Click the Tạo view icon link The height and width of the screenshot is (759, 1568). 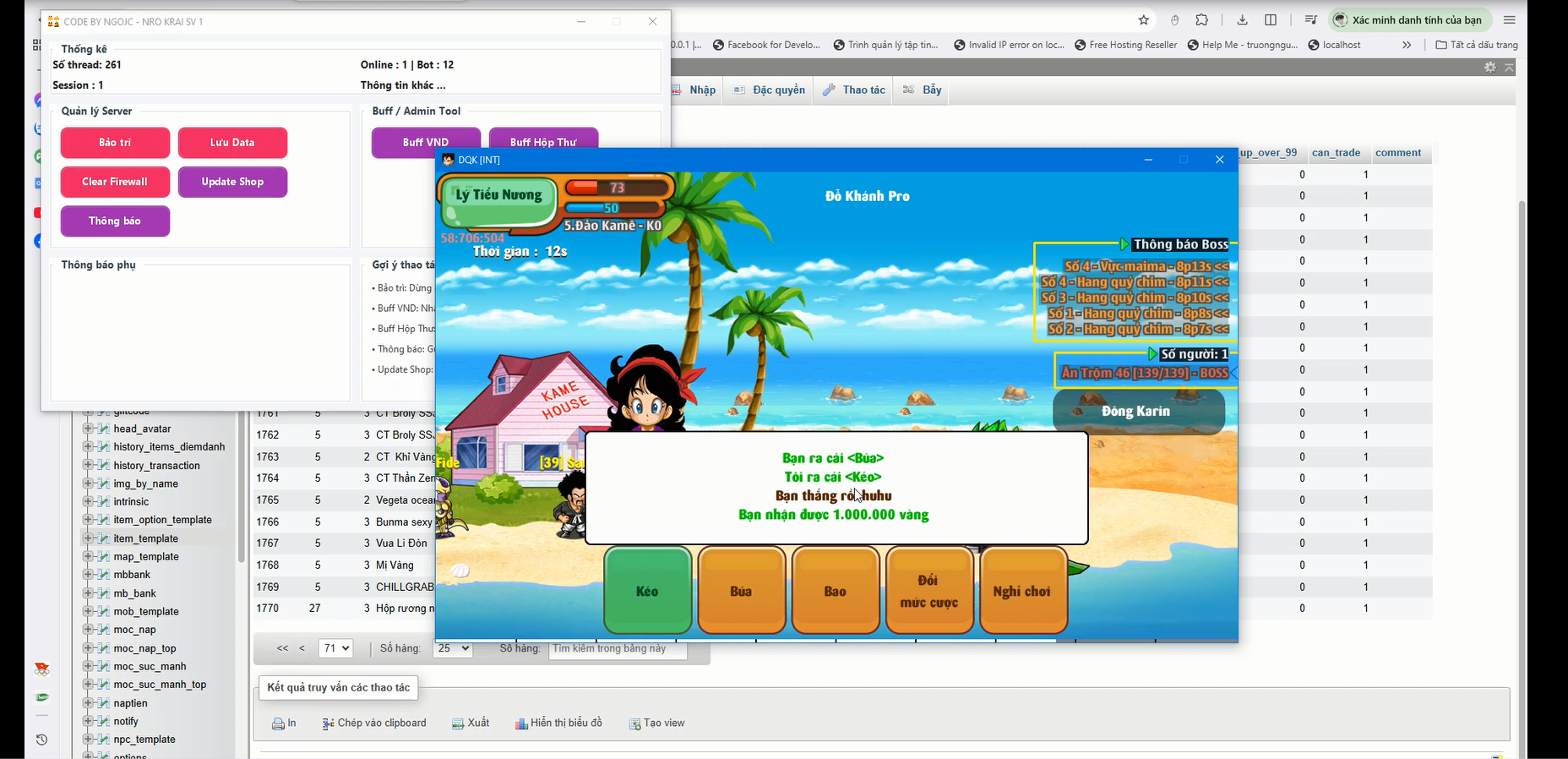click(x=656, y=724)
